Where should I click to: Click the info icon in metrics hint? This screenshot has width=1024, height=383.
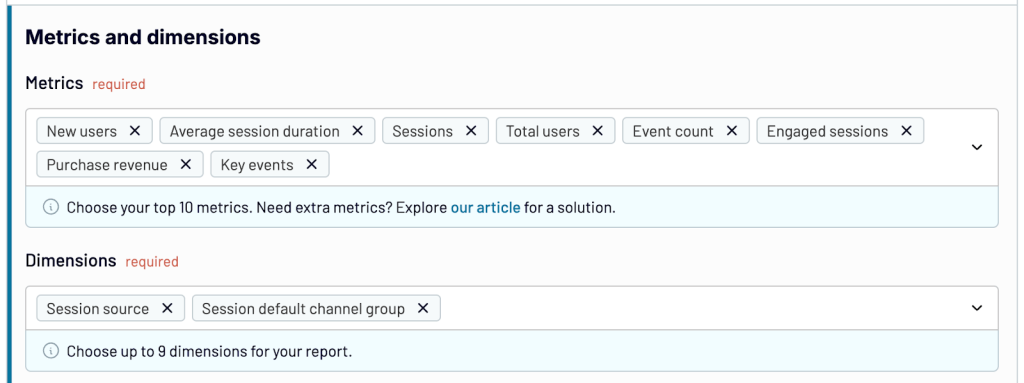tap(50, 207)
